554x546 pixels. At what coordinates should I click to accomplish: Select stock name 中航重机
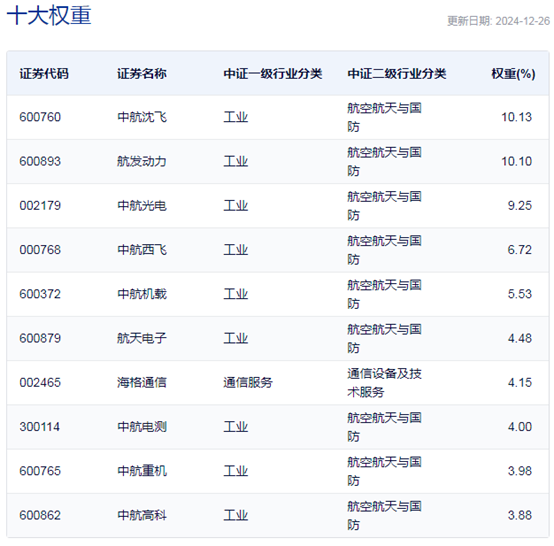click(142, 471)
